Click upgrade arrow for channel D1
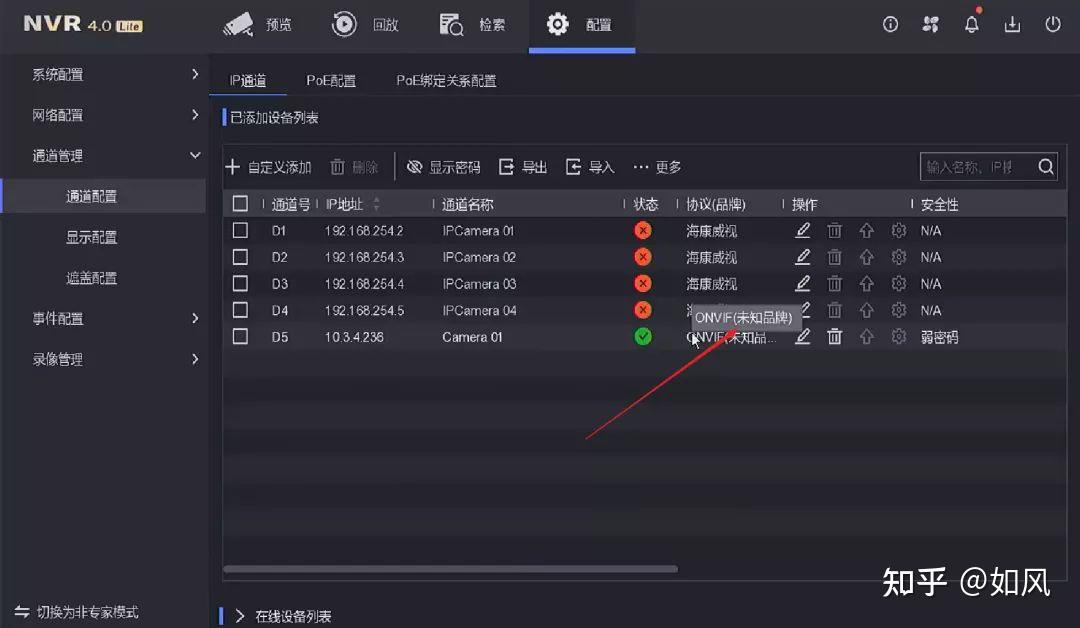The width and height of the screenshot is (1080, 628). (866, 230)
